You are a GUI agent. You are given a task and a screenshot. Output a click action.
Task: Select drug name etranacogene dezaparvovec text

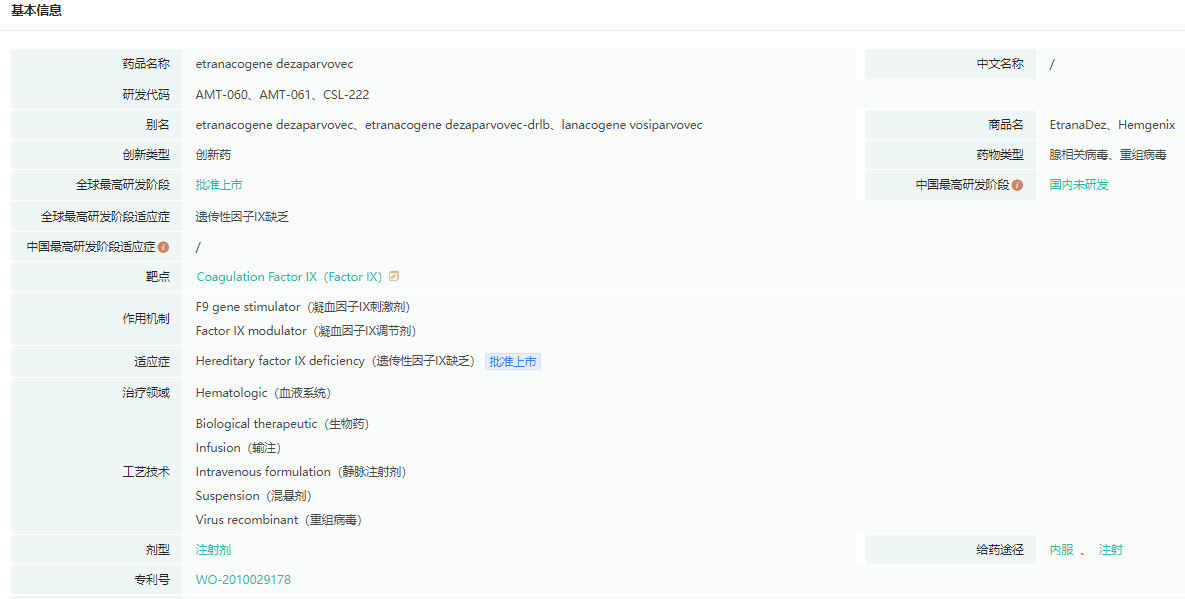coord(274,64)
